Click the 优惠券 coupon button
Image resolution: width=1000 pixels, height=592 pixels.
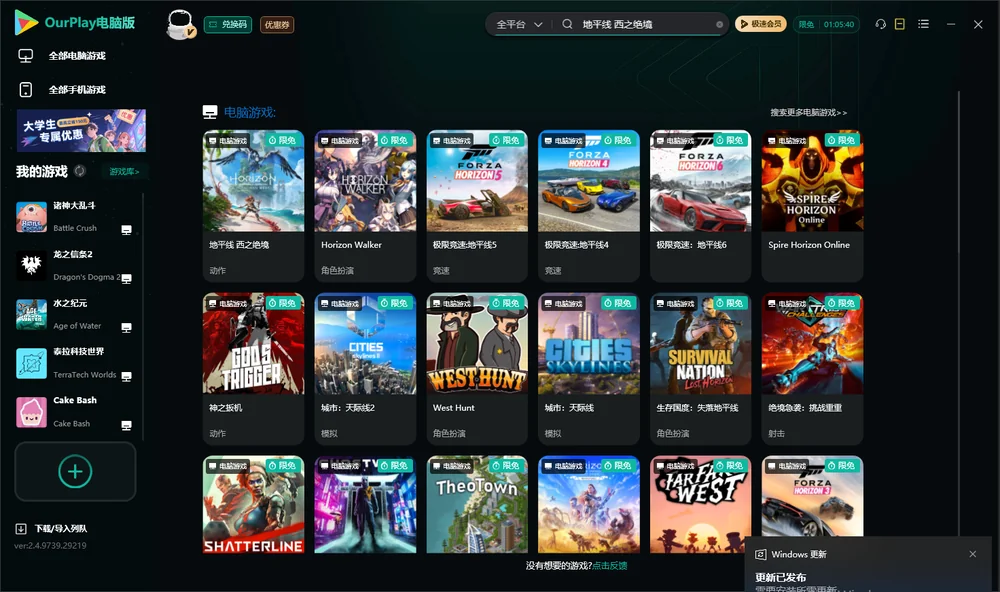[277, 24]
